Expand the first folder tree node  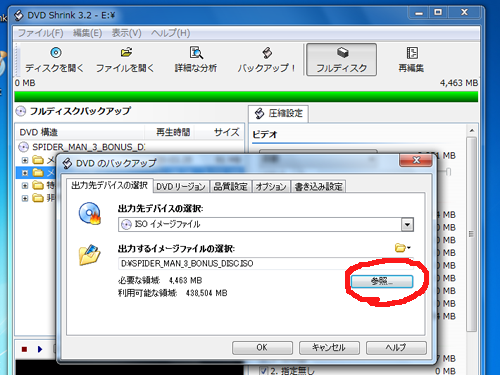(x=25, y=160)
